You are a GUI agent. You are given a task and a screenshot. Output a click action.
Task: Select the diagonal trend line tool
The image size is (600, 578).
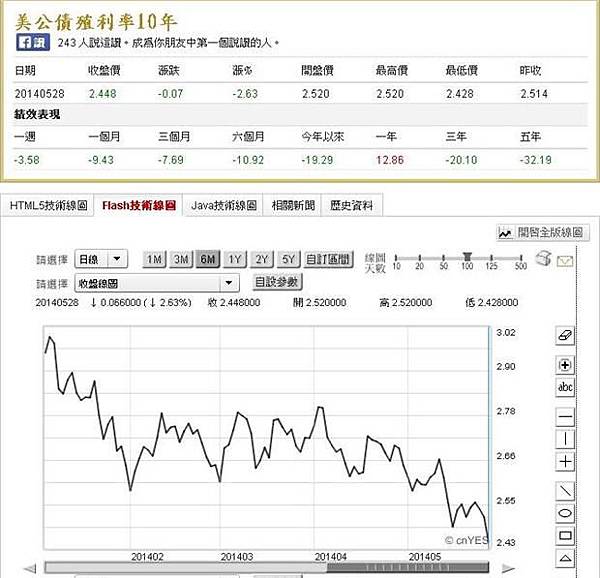pos(565,491)
